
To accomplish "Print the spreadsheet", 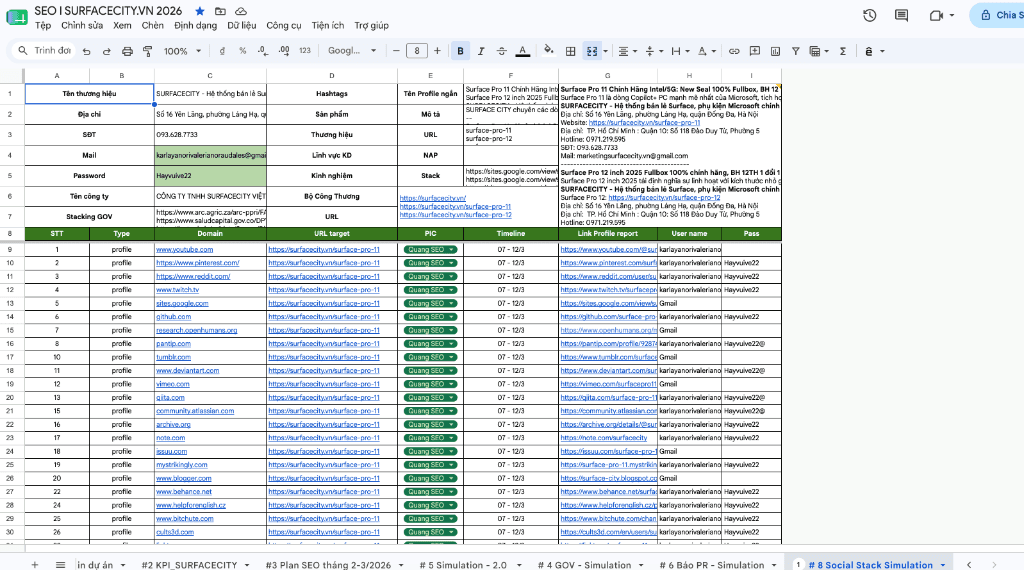I will (x=127, y=51).
